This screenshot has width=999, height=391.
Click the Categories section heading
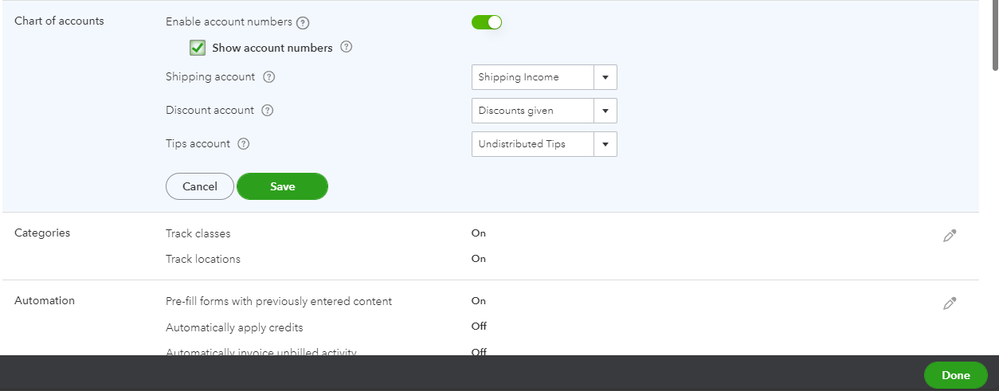point(42,233)
